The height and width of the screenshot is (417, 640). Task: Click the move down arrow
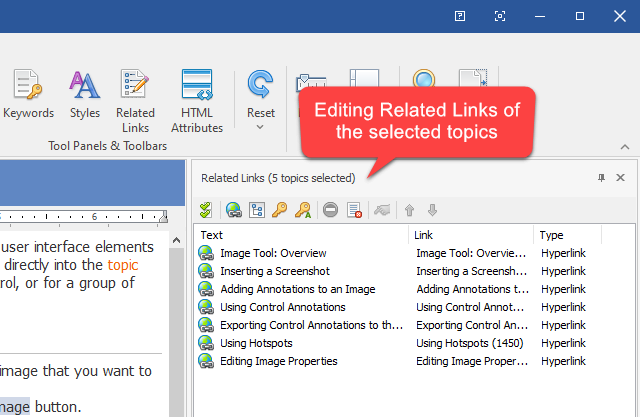point(432,210)
